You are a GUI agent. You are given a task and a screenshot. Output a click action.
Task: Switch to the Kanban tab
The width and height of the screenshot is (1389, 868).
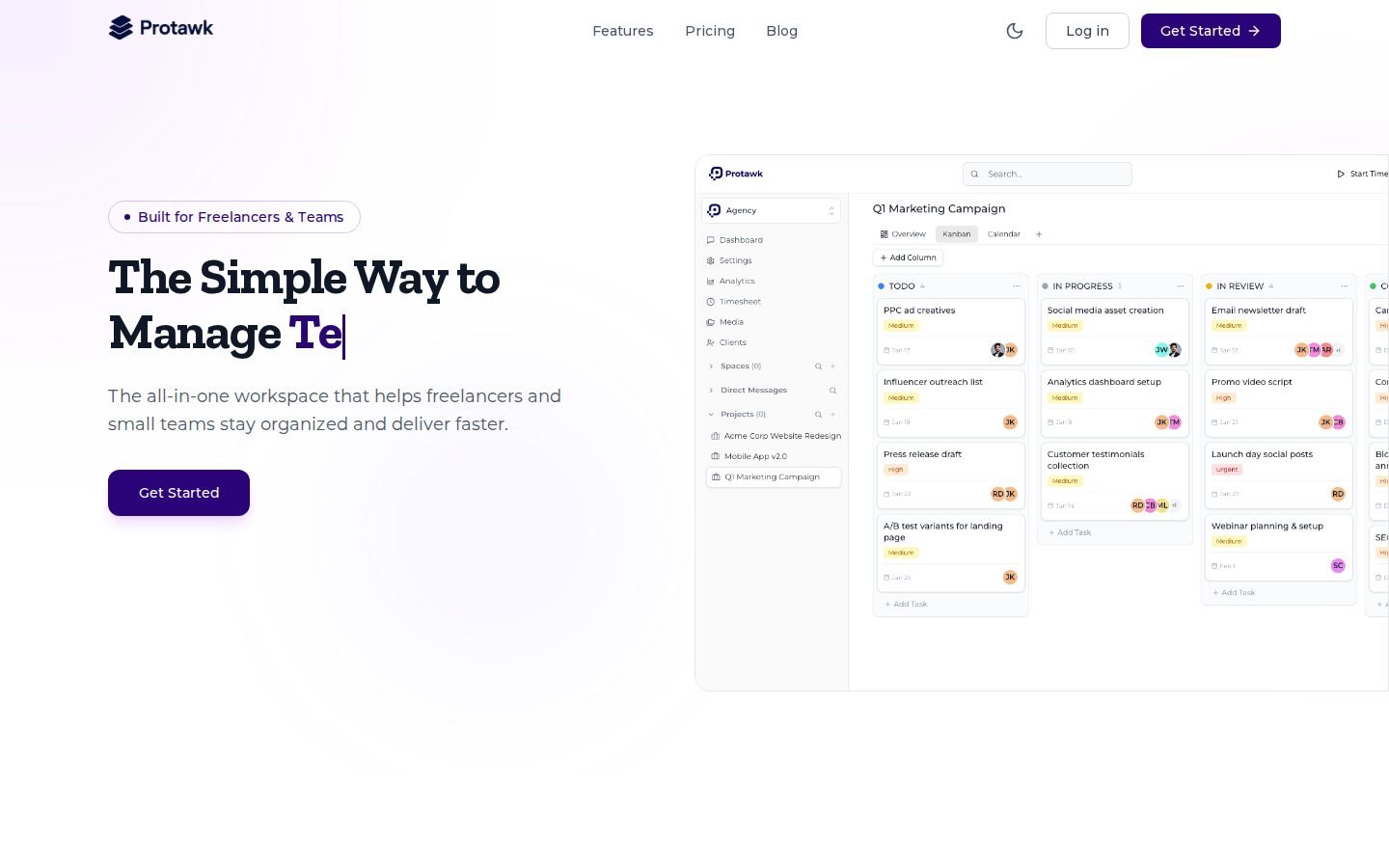[x=957, y=234]
